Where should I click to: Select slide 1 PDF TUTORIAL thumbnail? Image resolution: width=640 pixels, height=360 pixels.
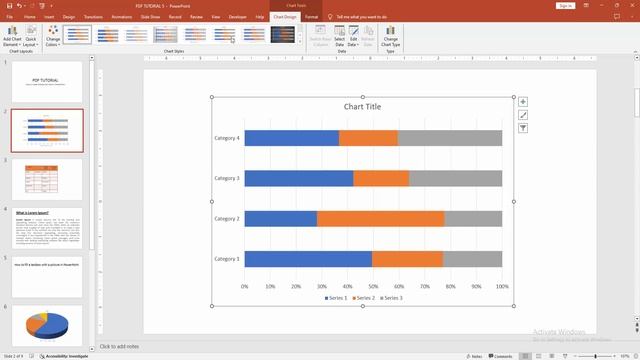[47, 82]
